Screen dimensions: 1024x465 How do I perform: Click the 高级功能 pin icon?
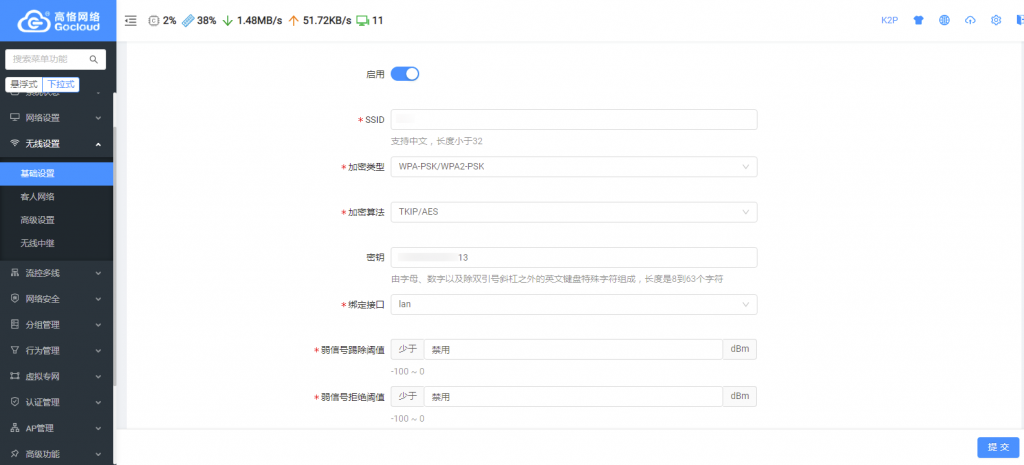pyautogui.click(x=14, y=454)
